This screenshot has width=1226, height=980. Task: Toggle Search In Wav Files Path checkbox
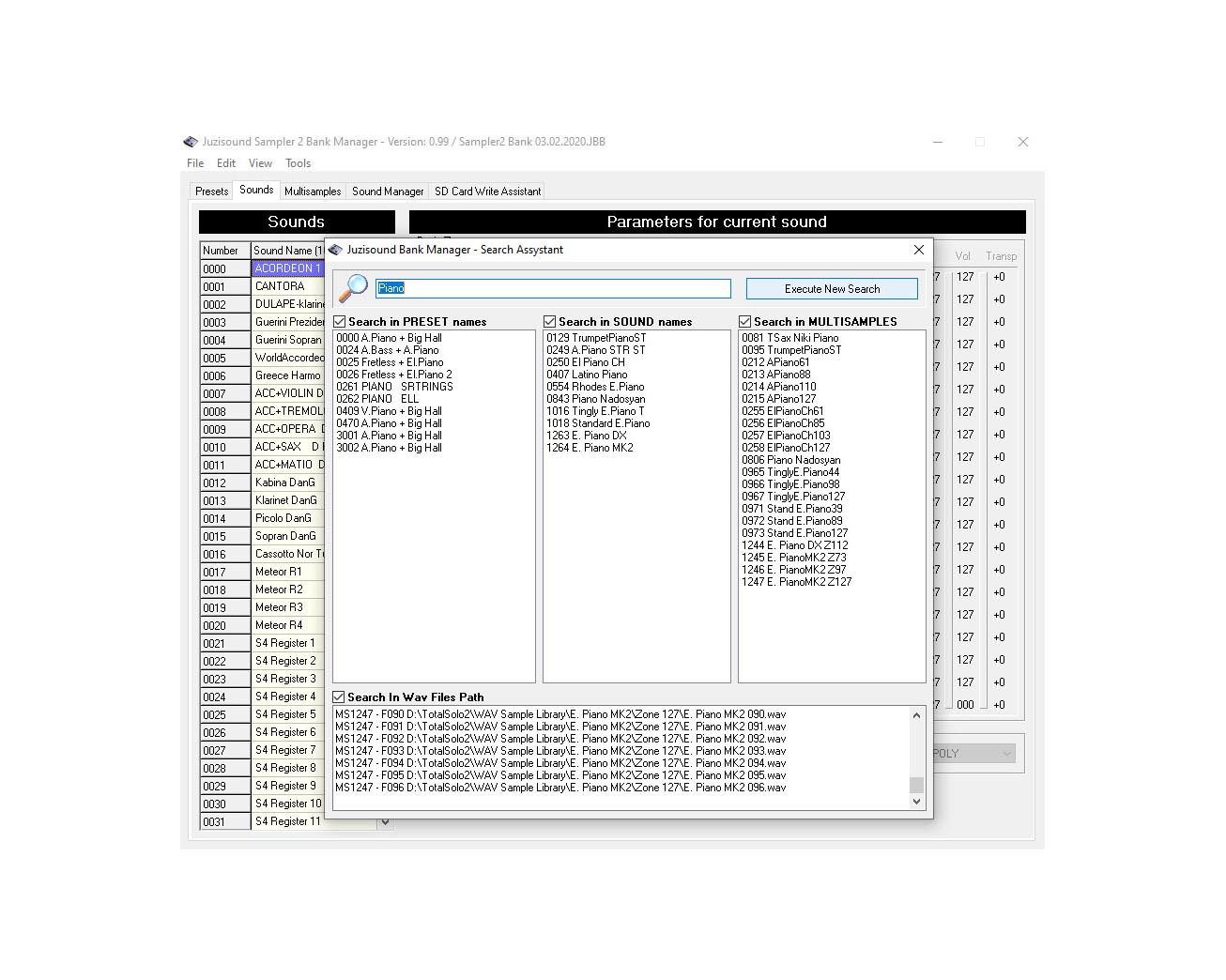tap(339, 697)
